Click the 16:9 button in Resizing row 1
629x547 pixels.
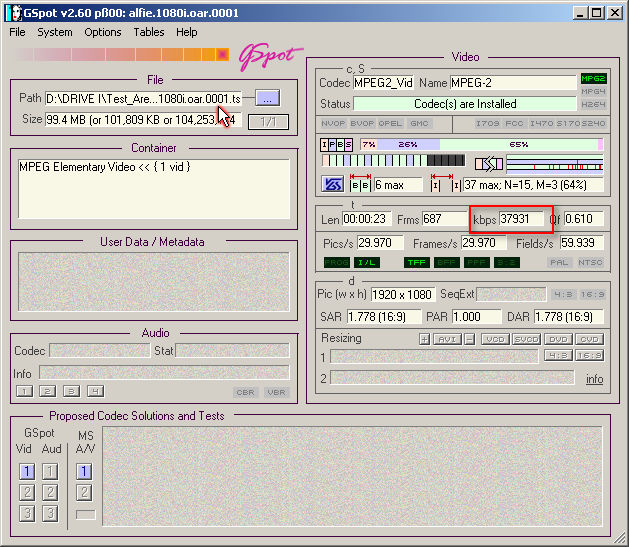[589, 355]
